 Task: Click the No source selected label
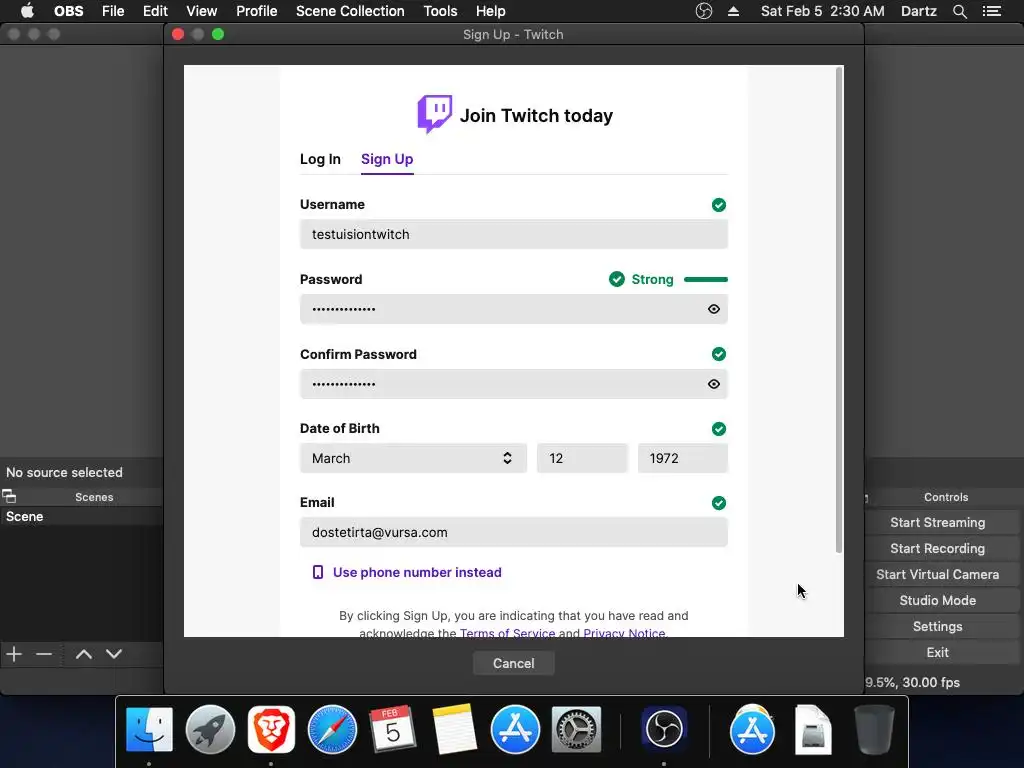(x=64, y=472)
